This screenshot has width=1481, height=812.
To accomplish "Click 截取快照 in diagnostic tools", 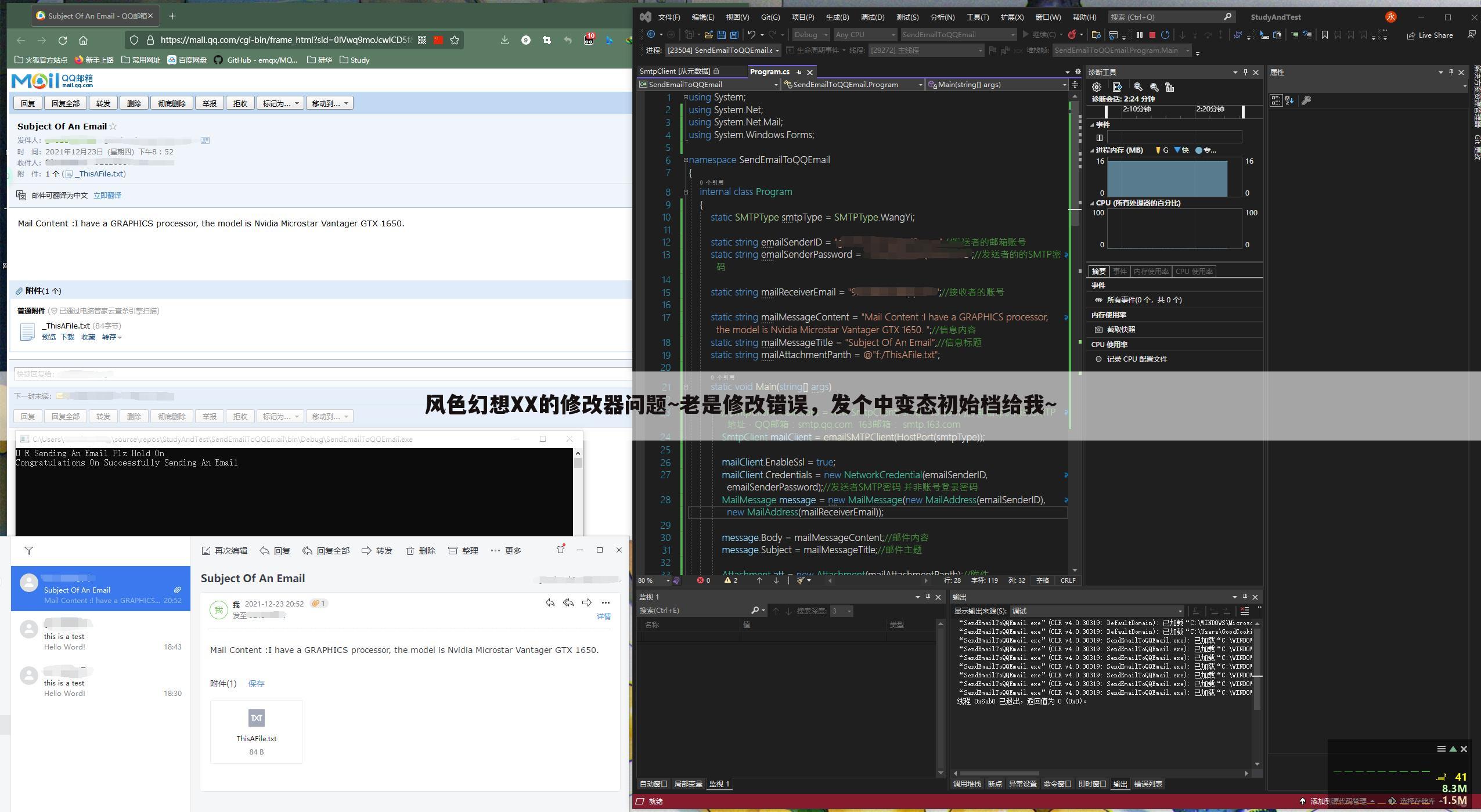I will click(x=1120, y=329).
